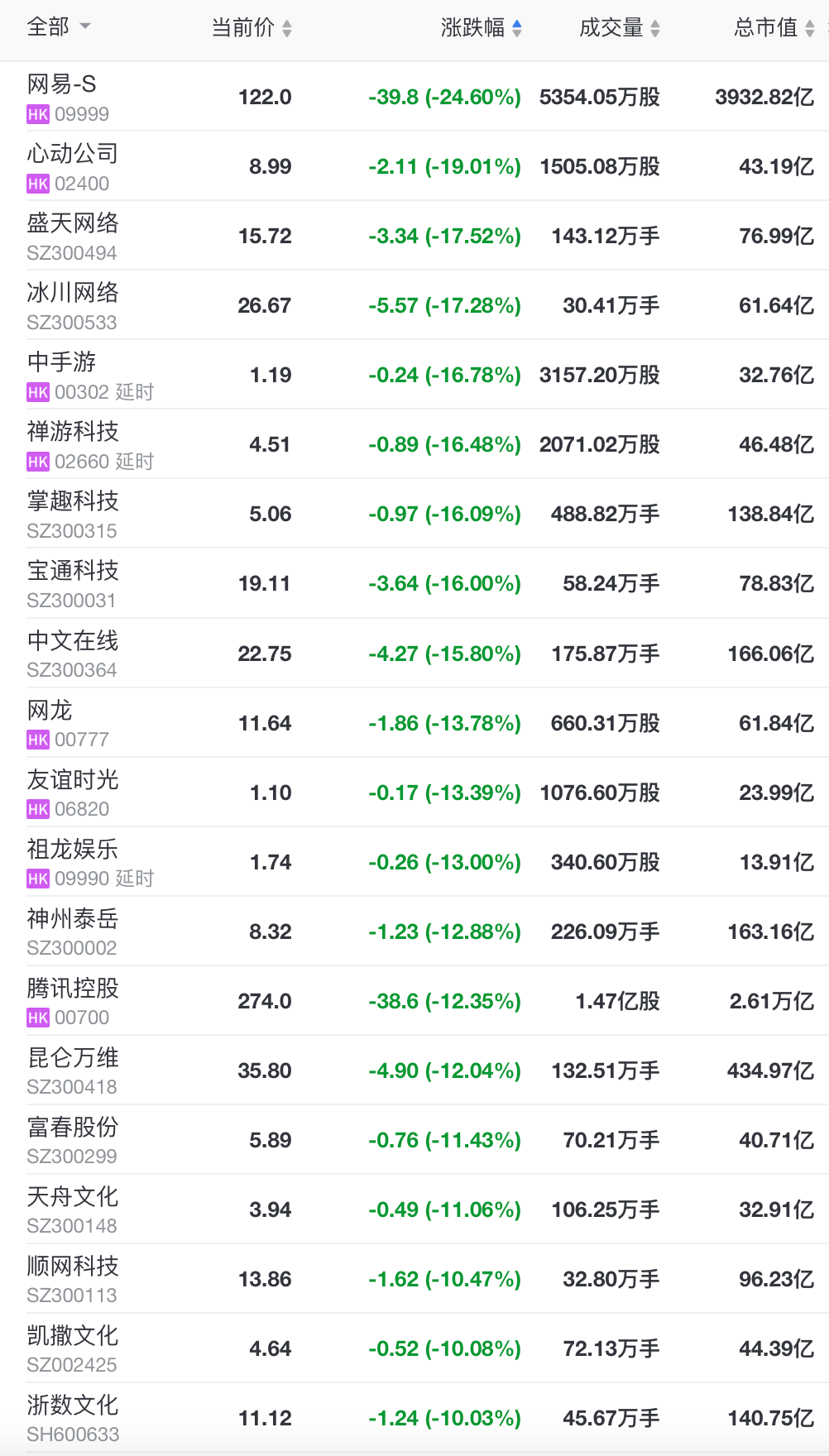Open 昆仑万维 SZ300418 entry
This screenshot has width=829, height=1456.
[414, 1070]
